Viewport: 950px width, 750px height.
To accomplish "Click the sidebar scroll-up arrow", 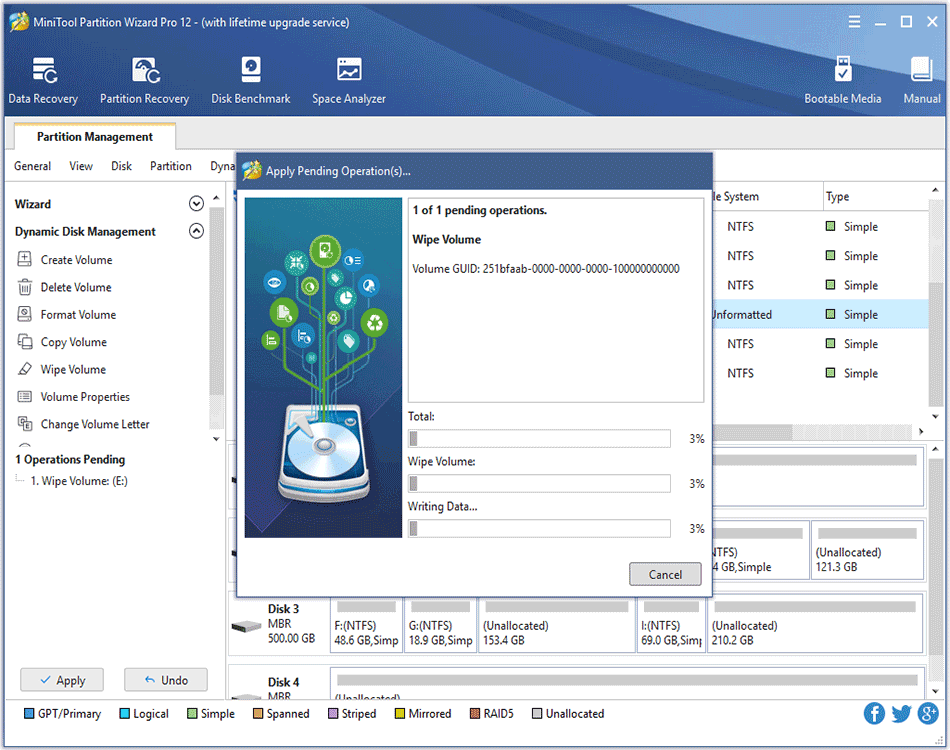I will click(216, 197).
